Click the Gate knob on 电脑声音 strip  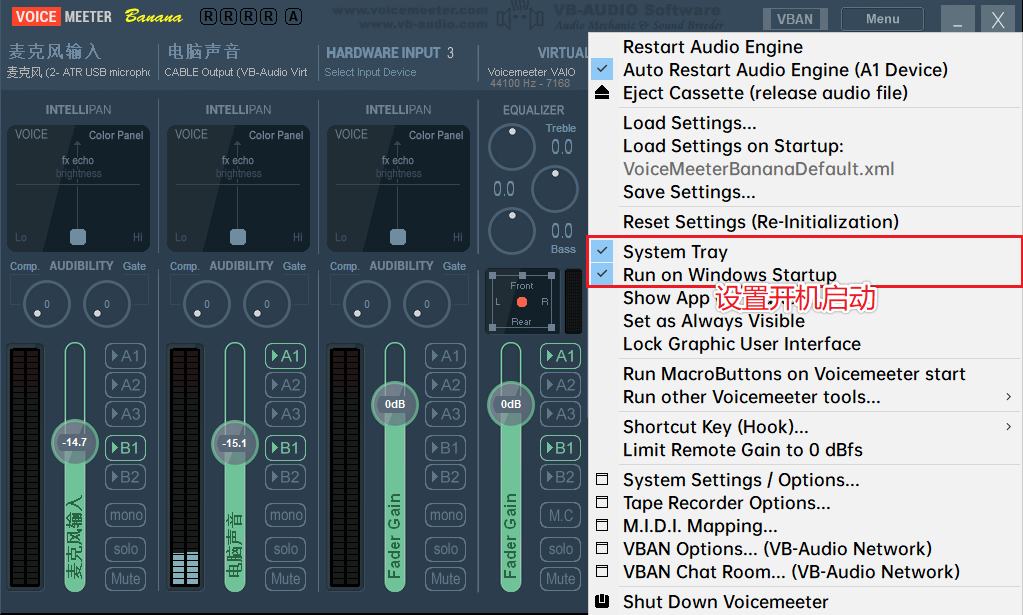(x=267, y=304)
